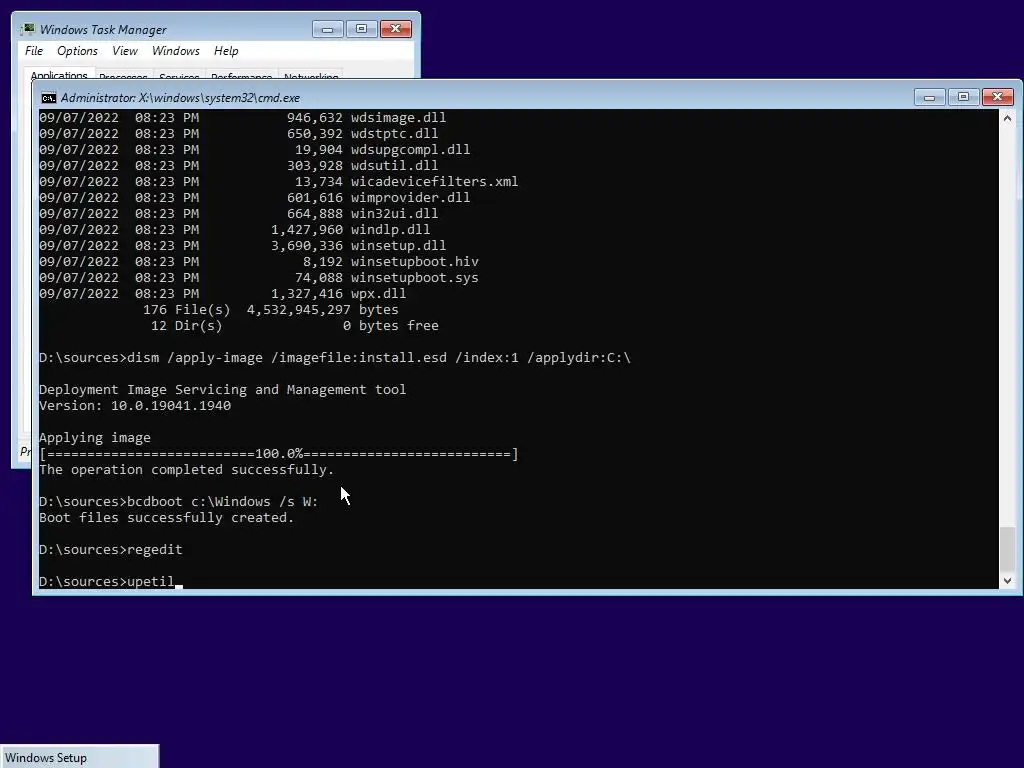Click the winsetupboot.hiv file row
This screenshot has width=1024, height=768.
259,262
